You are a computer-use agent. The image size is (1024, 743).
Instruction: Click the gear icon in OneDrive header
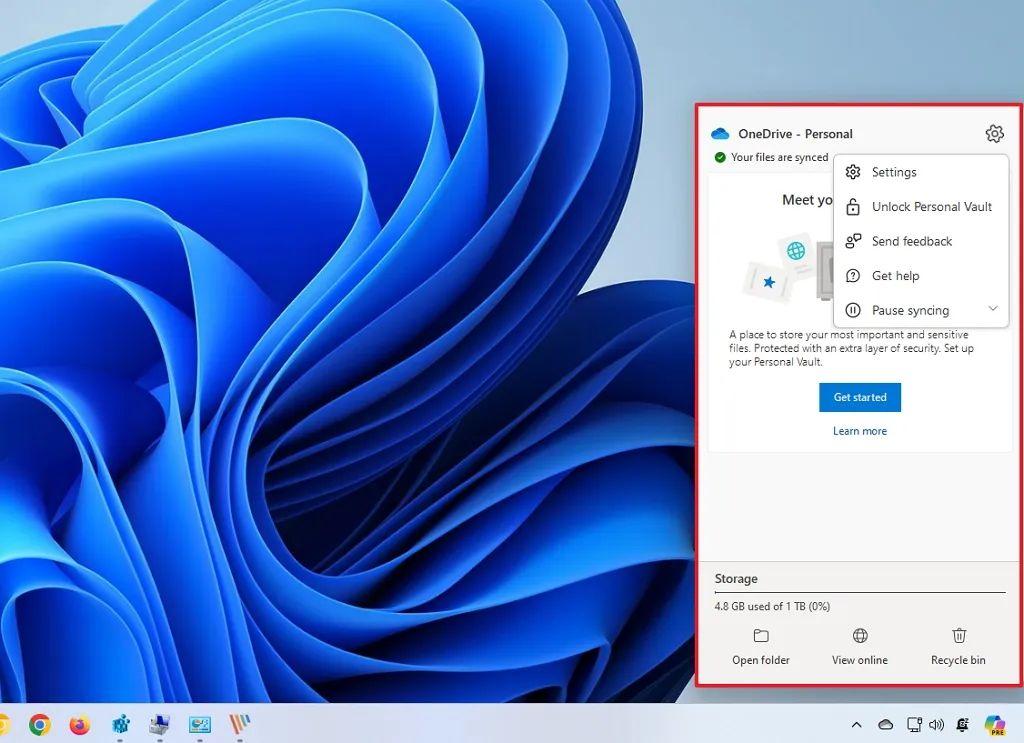coord(993,134)
